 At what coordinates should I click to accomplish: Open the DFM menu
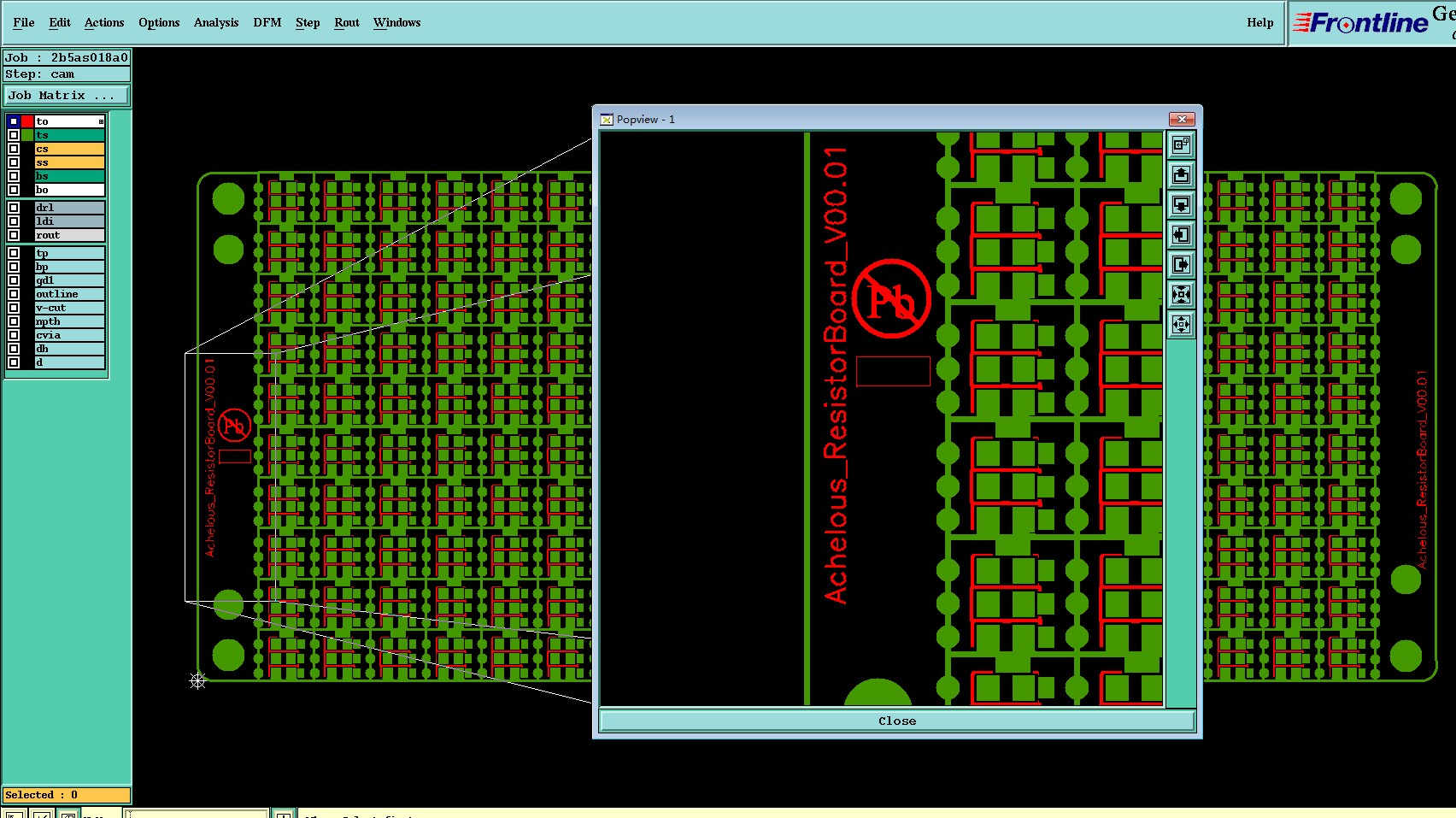click(267, 22)
